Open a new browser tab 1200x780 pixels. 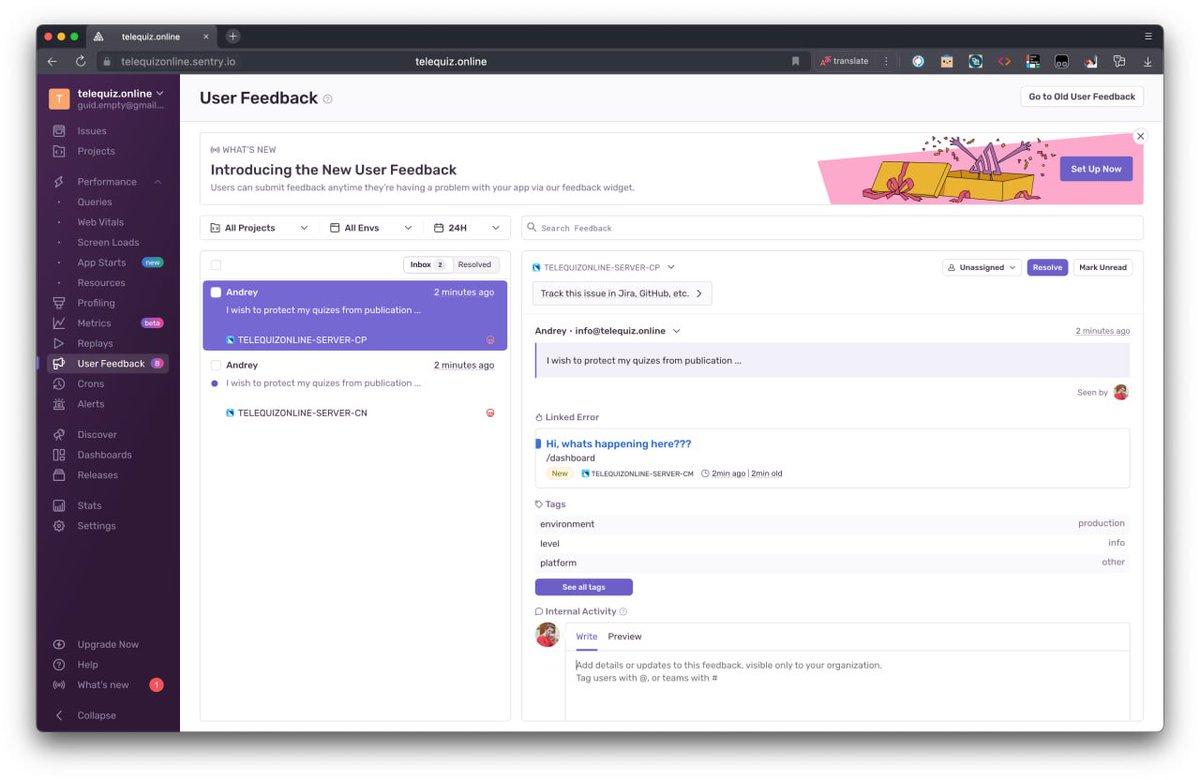click(233, 36)
